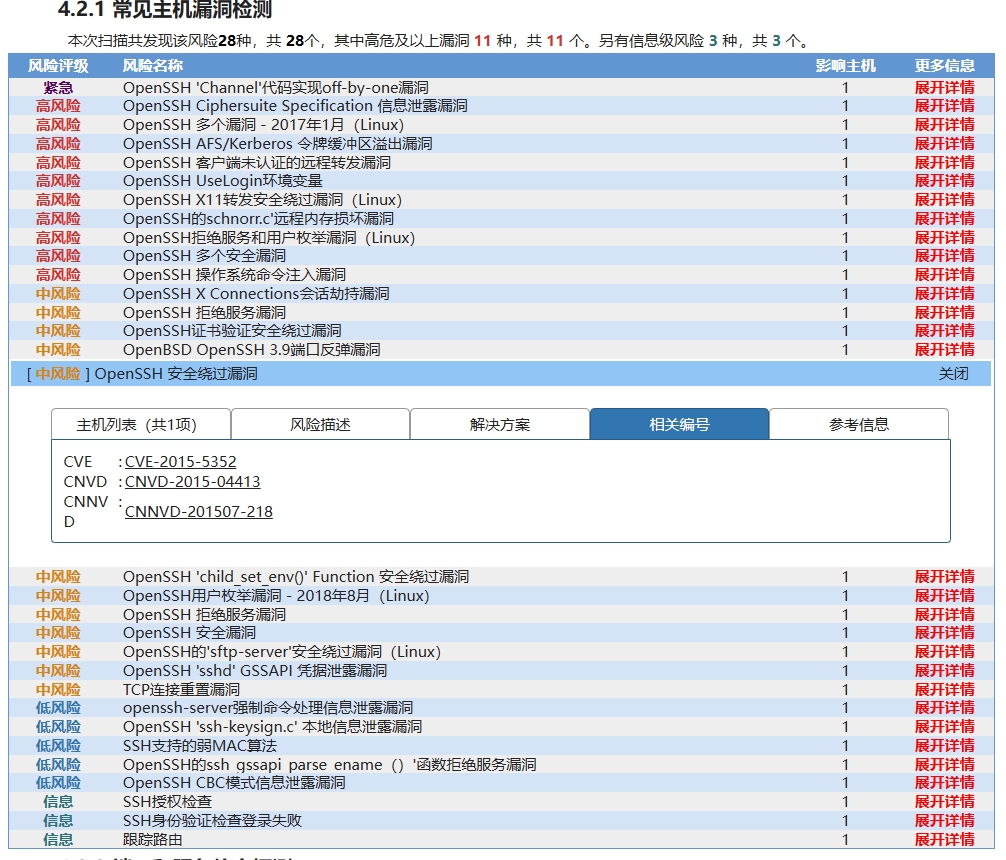
Task: Click vulnerability name OpenSSH UseLogin环境变量
Action: pos(223,180)
